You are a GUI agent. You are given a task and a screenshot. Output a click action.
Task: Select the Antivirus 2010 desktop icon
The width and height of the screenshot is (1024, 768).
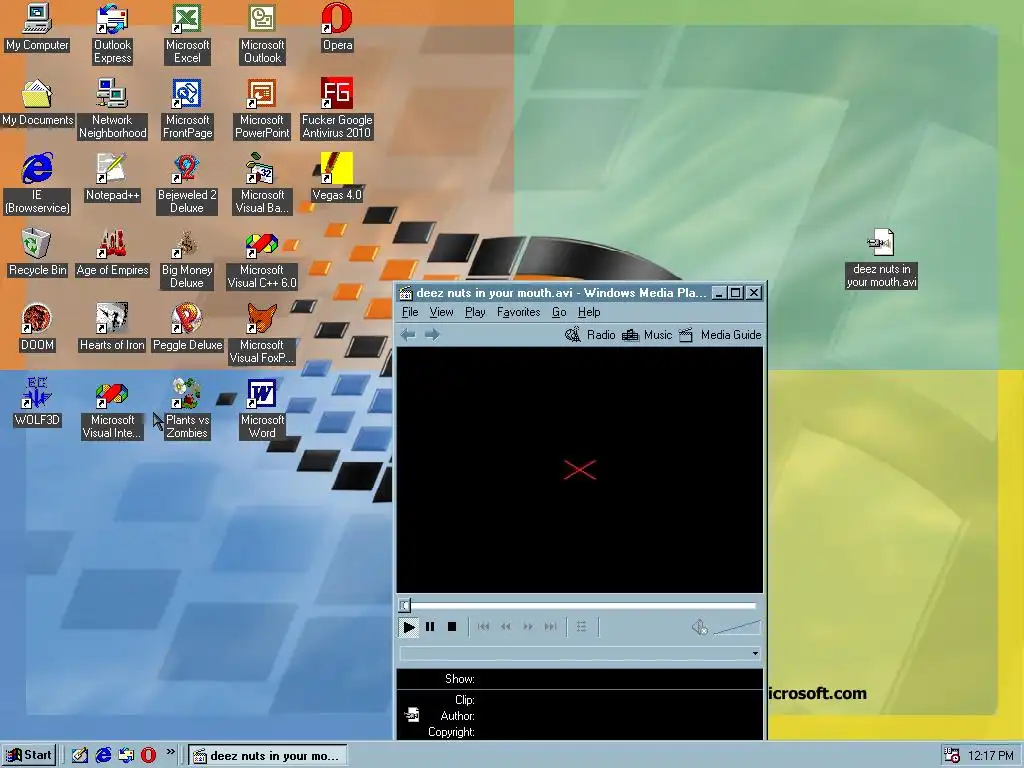tap(337, 109)
